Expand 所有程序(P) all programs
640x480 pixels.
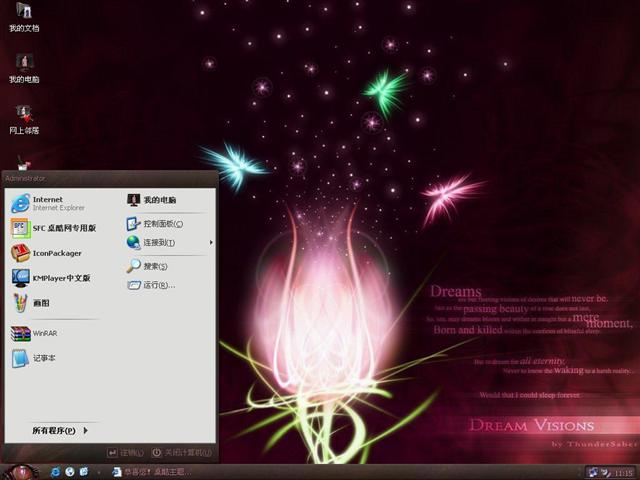(60, 430)
